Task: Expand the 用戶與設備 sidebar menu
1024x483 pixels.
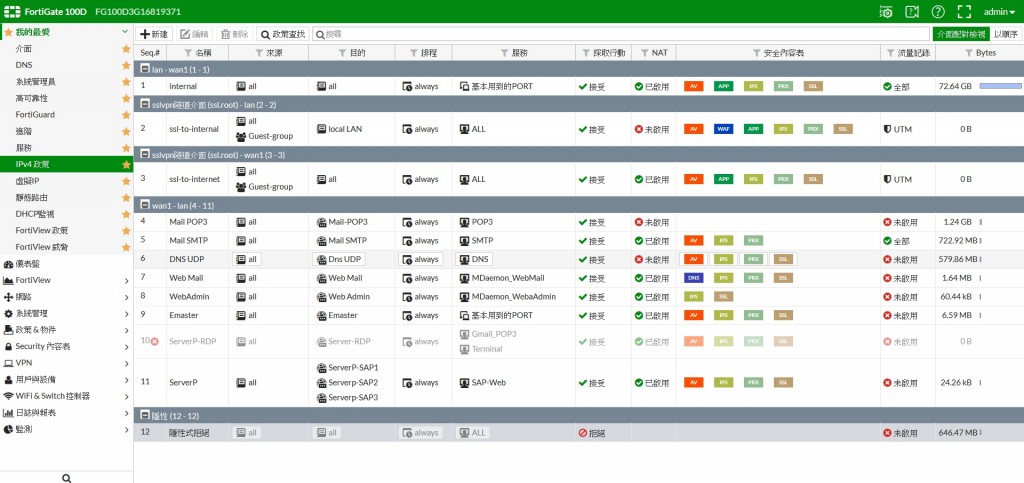Action: (x=67, y=380)
